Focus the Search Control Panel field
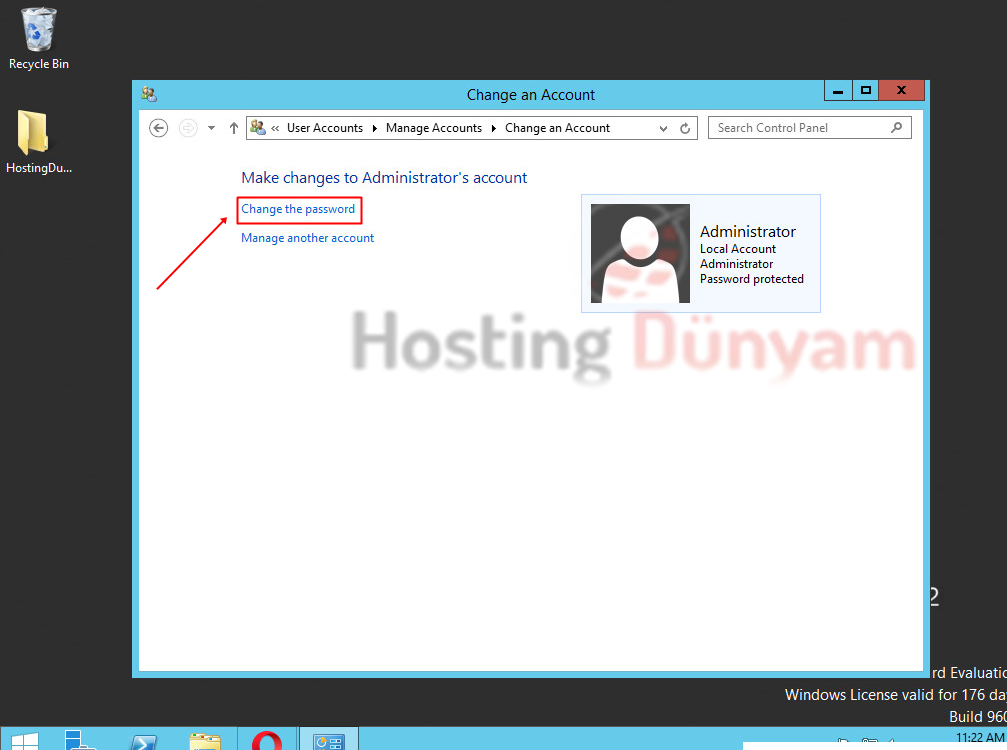 click(809, 128)
